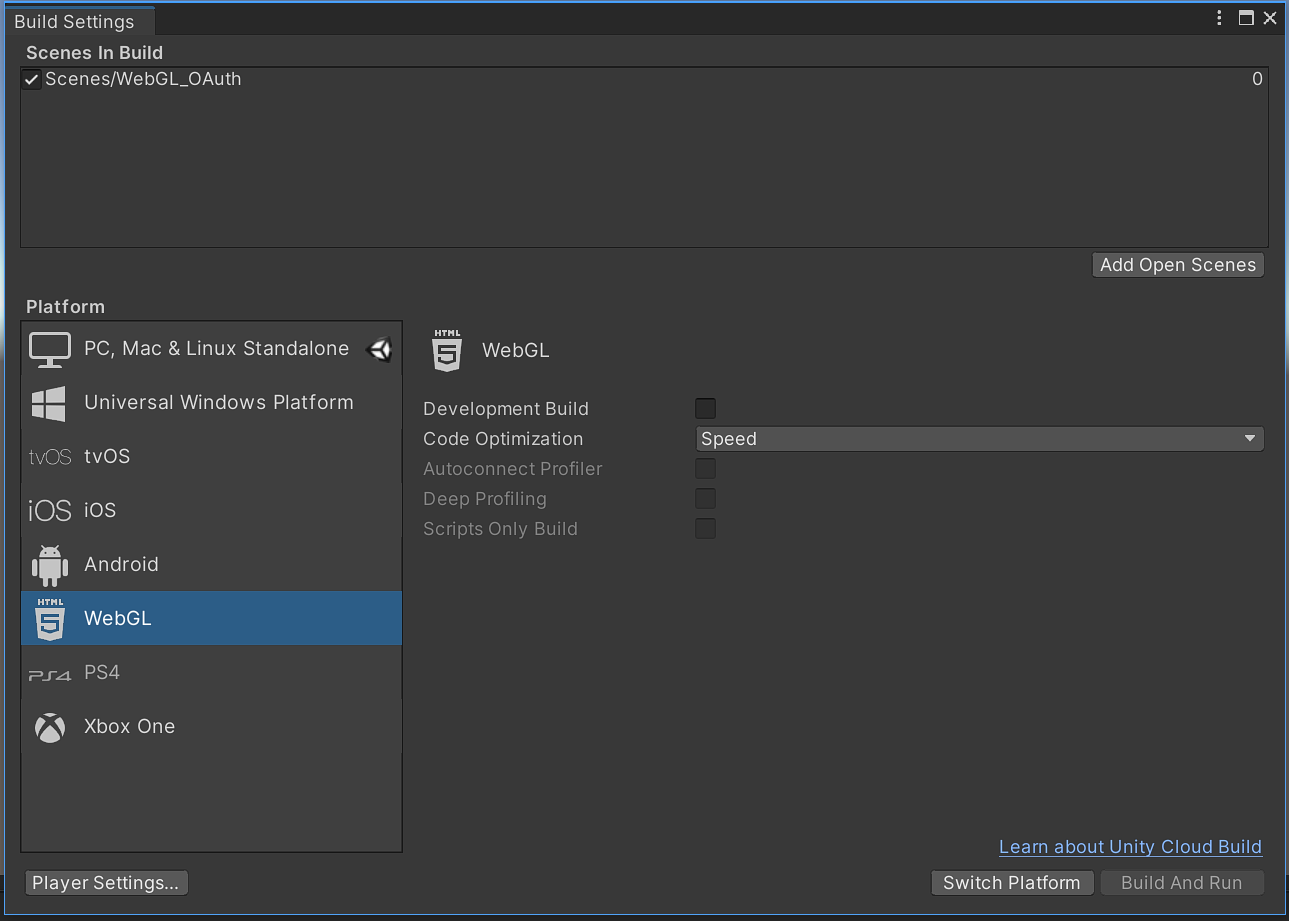Click the Switch Platform button
Screen dimensions: 1289x921
pyautogui.click(x=1011, y=883)
